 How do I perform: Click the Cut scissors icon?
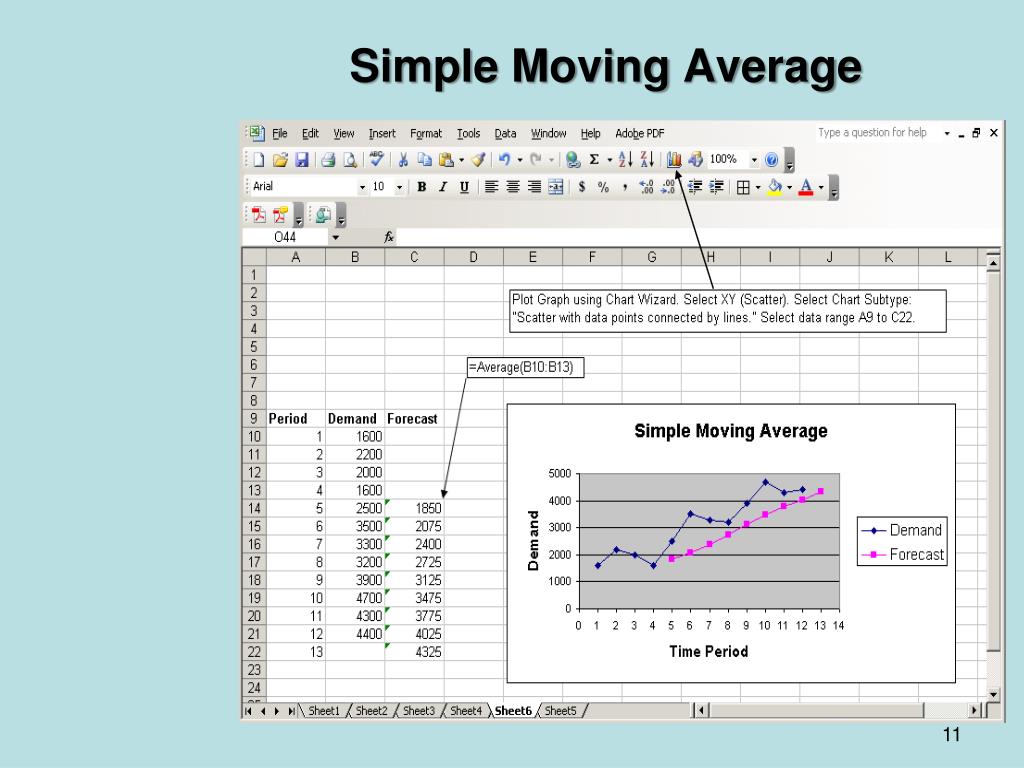click(x=403, y=159)
